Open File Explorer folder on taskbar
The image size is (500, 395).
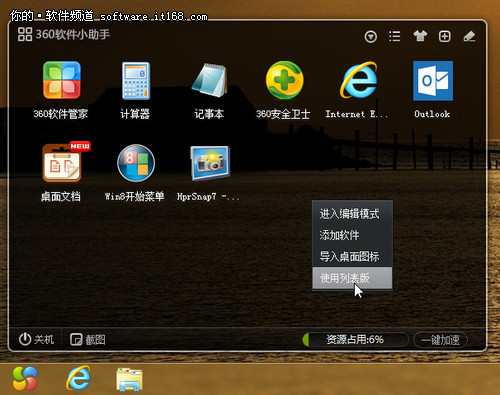129,379
